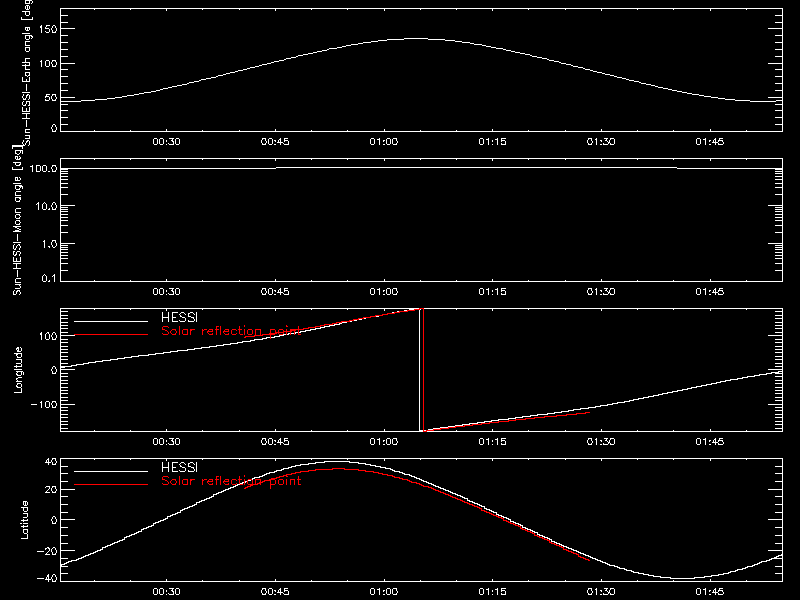The image size is (800, 600).
Task: Click the 0 tick label on Earth angle plot
Action: coord(54,128)
